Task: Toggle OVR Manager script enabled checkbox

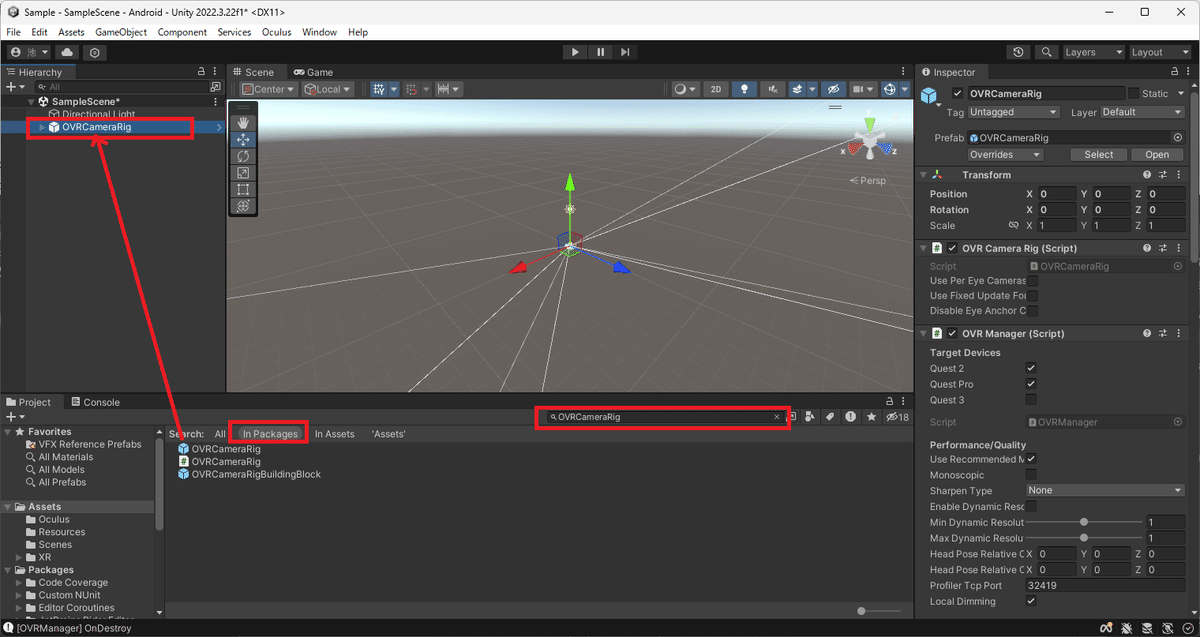Action: [x=953, y=333]
